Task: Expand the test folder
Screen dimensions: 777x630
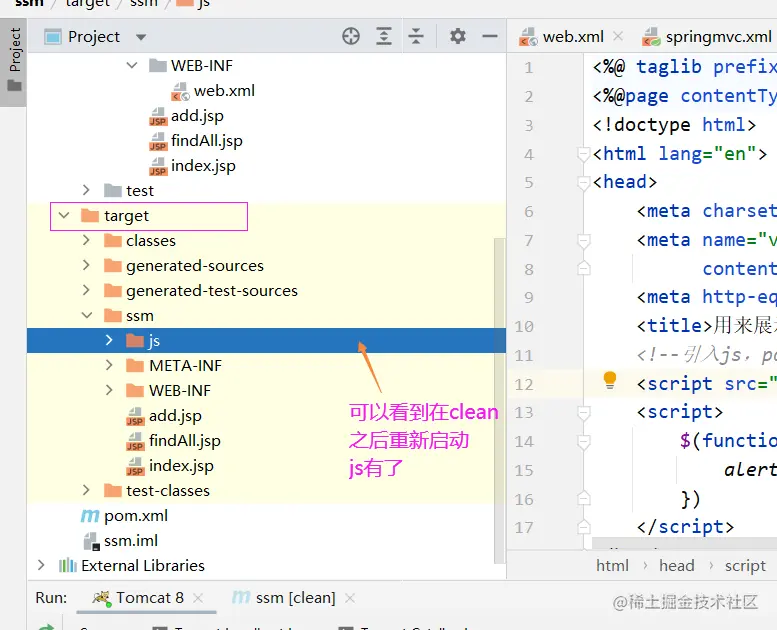Action: pyautogui.click(x=86, y=190)
